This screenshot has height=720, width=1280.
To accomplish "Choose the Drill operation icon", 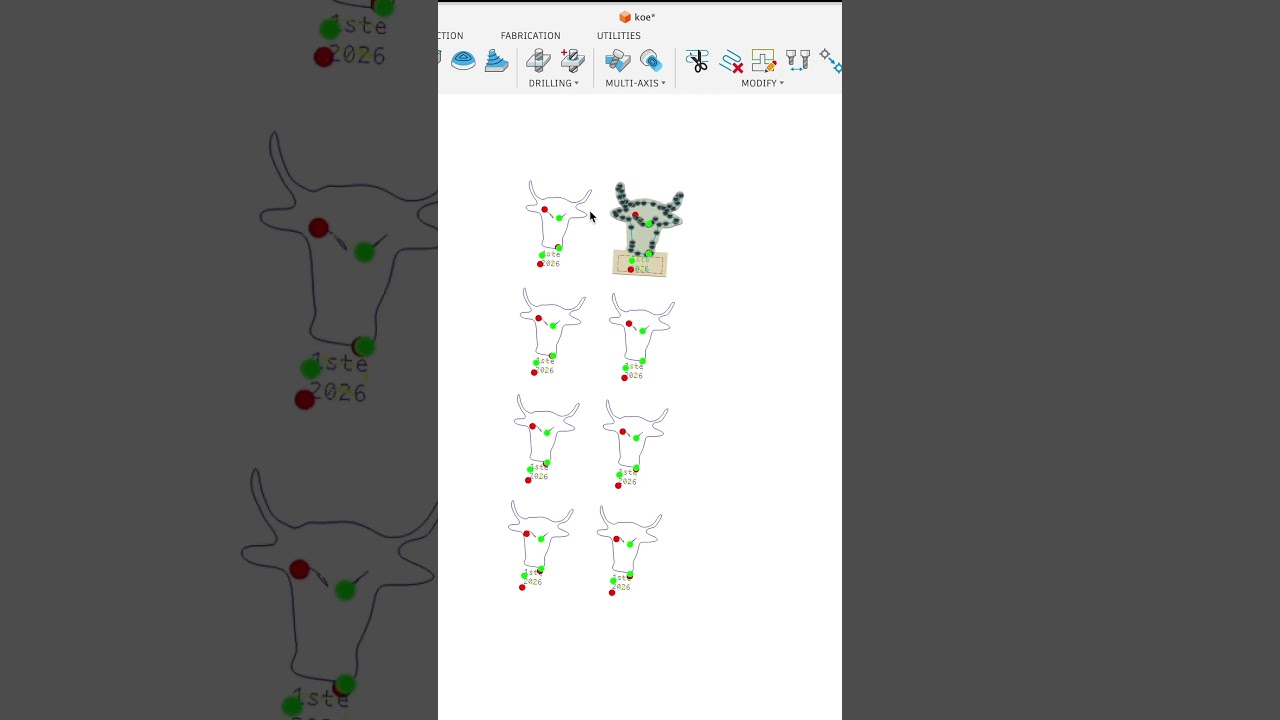I will 538,61.
